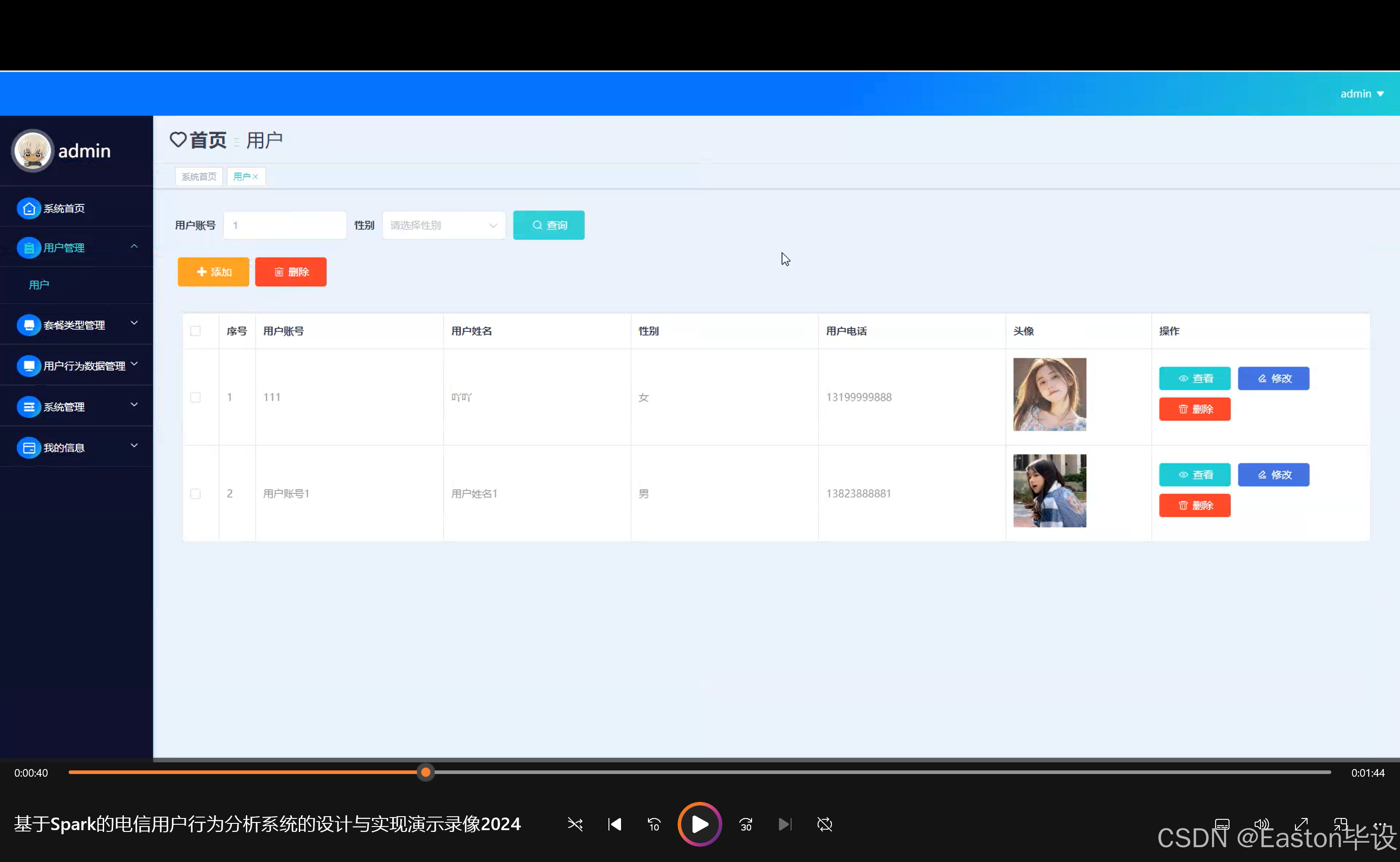The width and height of the screenshot is (1400, 862).
Task: Switch to the 系统首页 tab
Action: pyautogui.click(x=199, y=177)
